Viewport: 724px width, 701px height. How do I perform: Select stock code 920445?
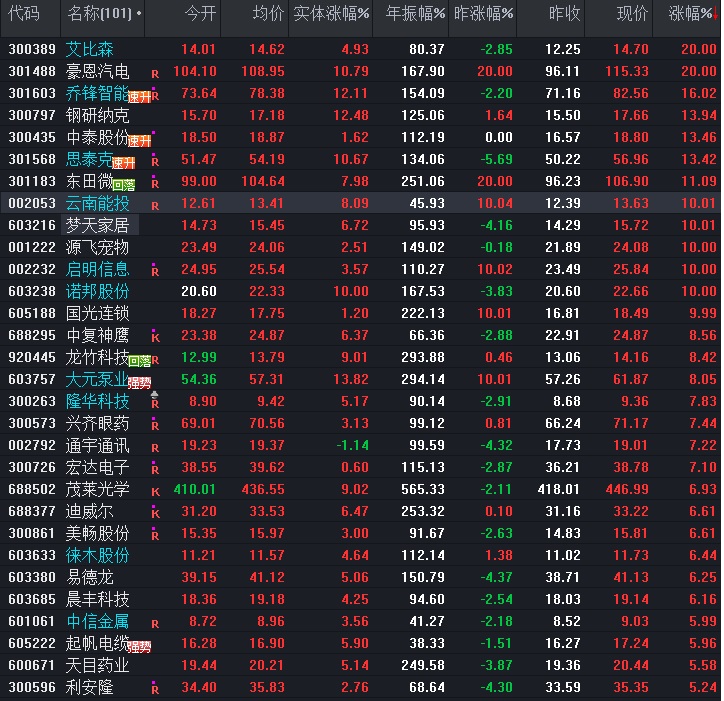tap(32, 357)
